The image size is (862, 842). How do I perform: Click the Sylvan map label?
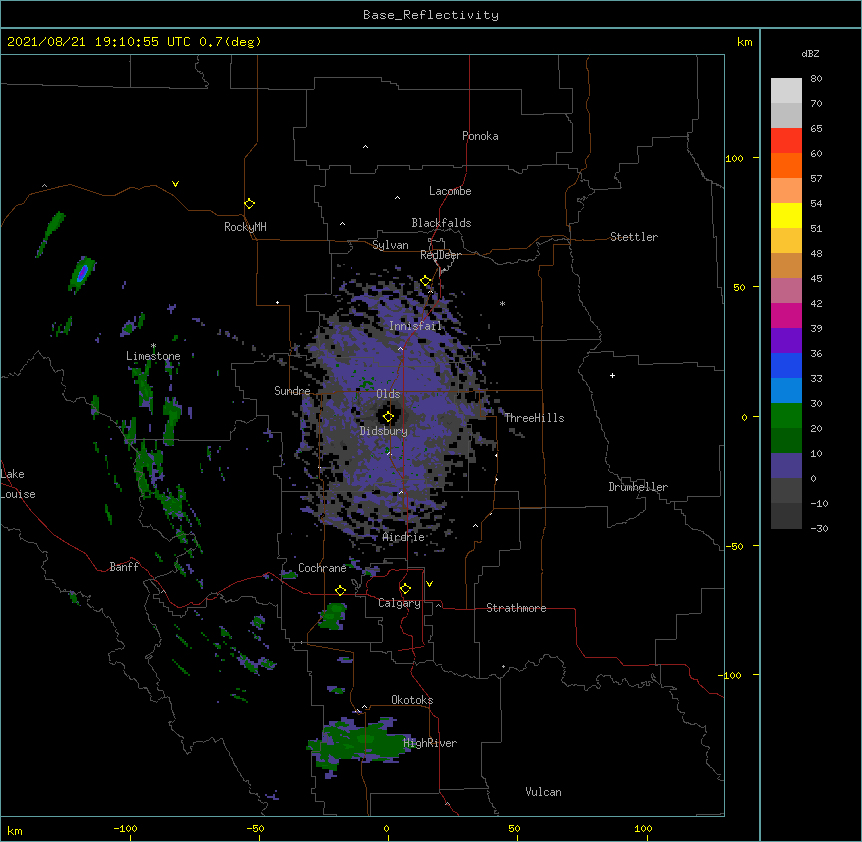click(390, 245)
